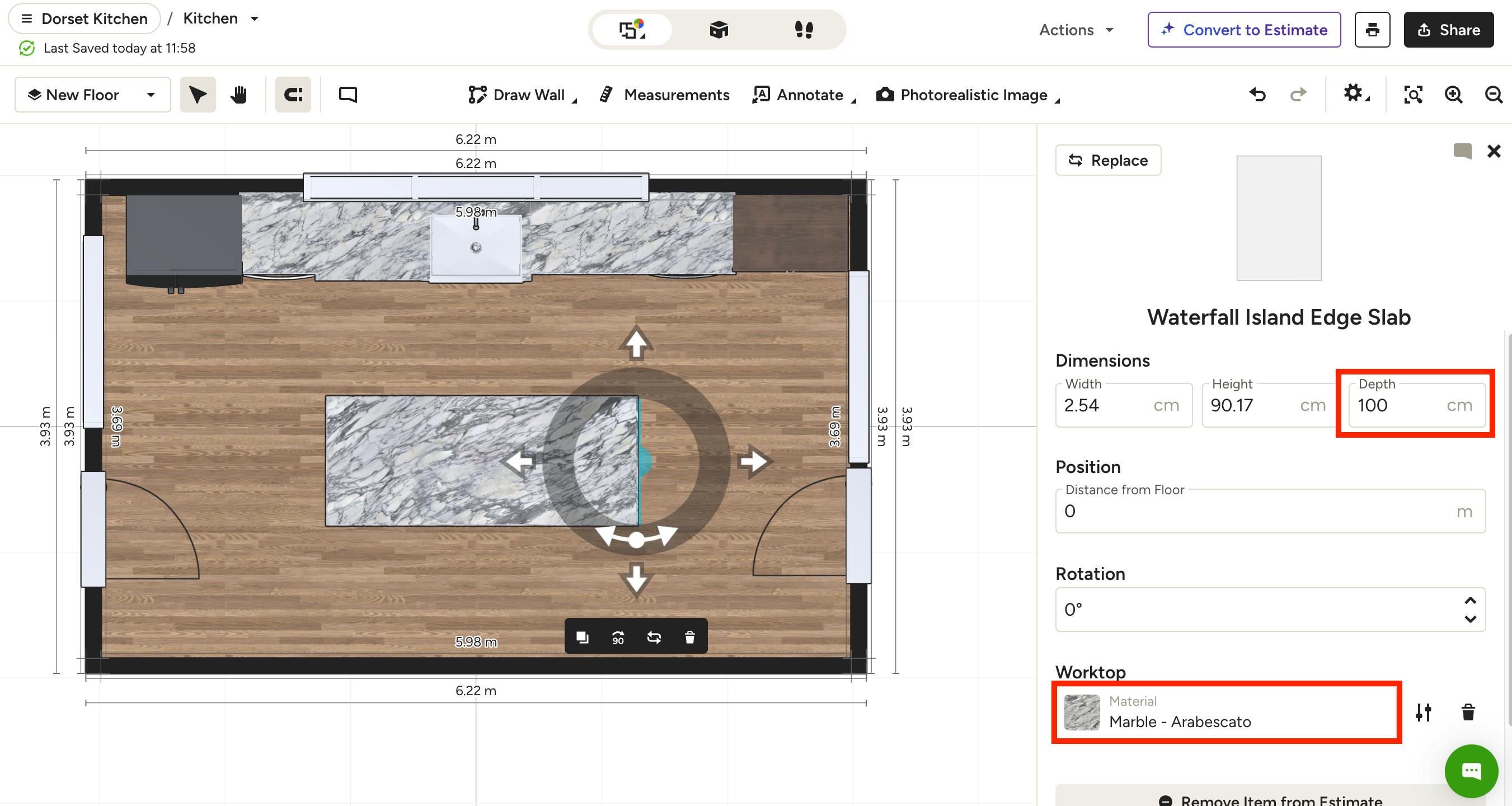Toggle the magnet snapping tool

coord(293,95)
